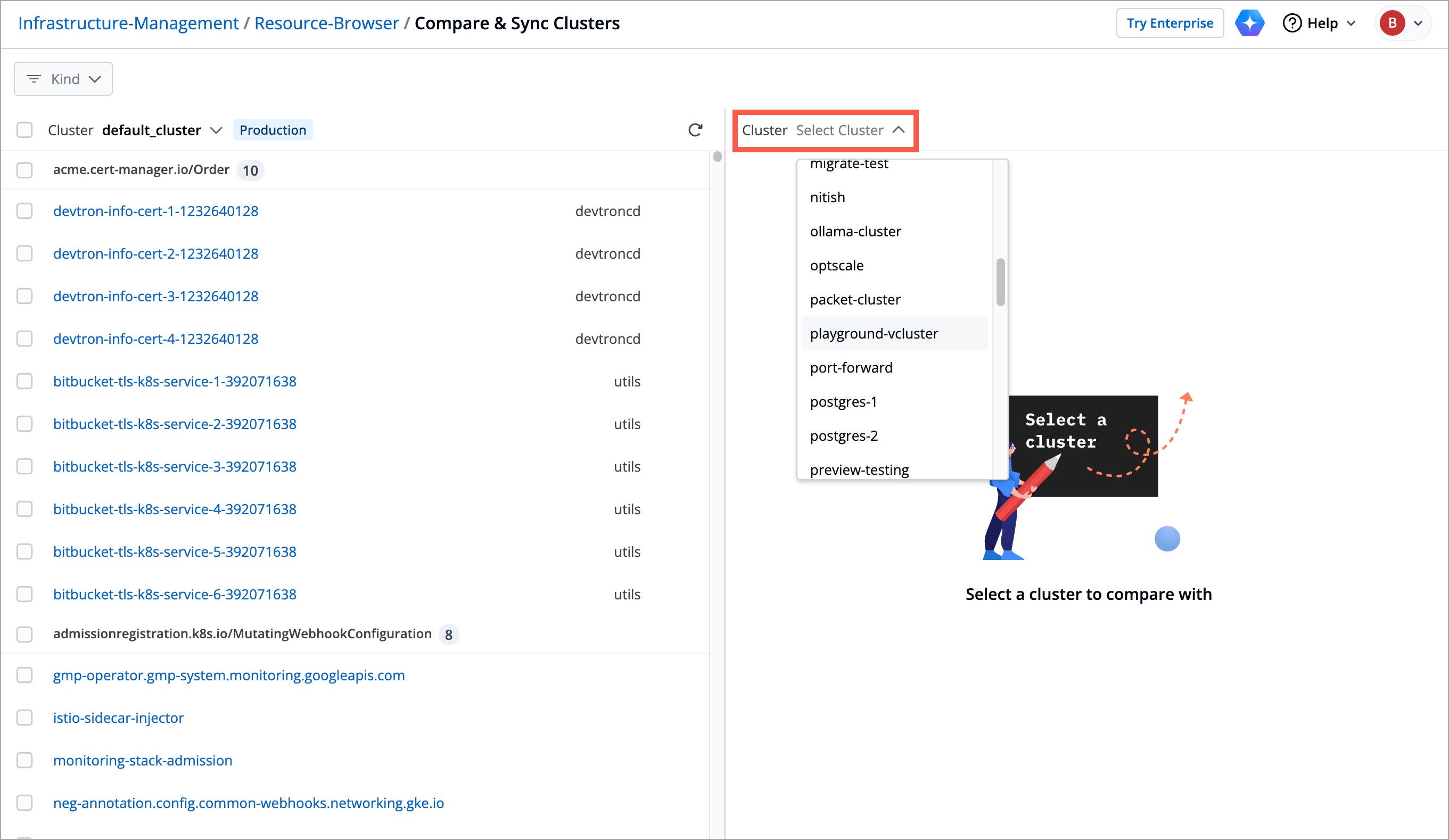
Task: Click the Help question mark icon
Action: 1291,23
